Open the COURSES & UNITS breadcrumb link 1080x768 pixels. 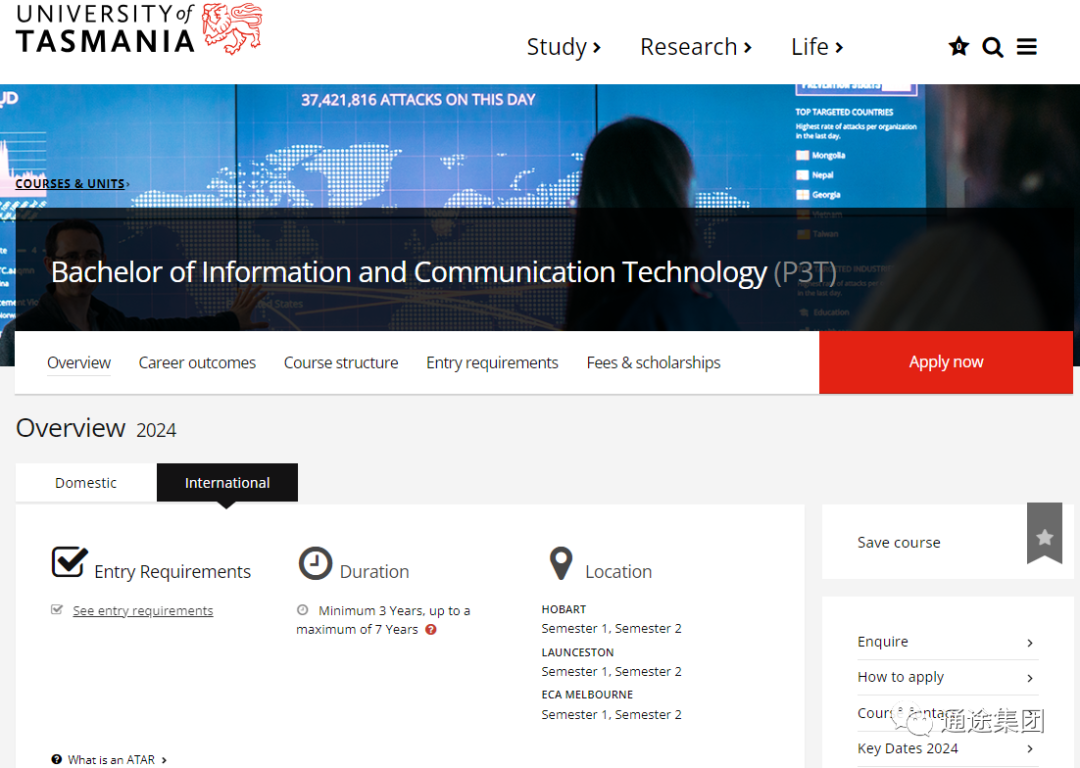point(70,184)
